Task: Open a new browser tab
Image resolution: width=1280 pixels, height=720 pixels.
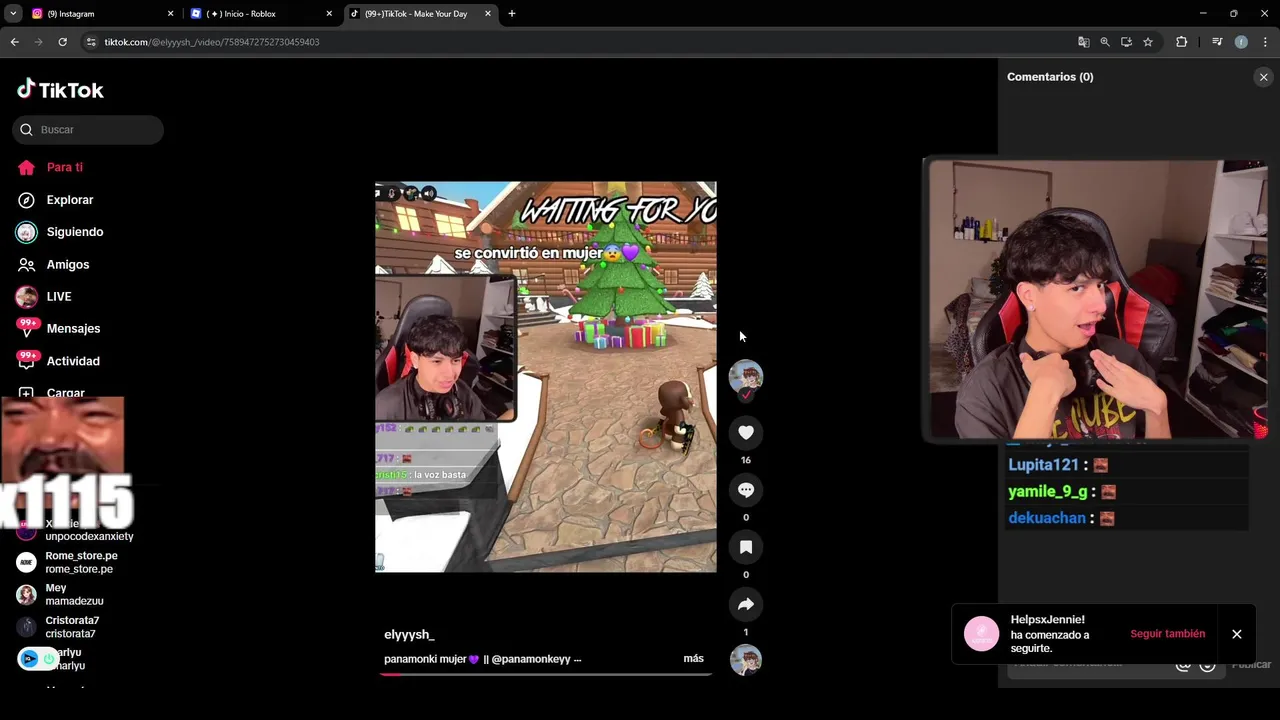Action: coord(512,14)
